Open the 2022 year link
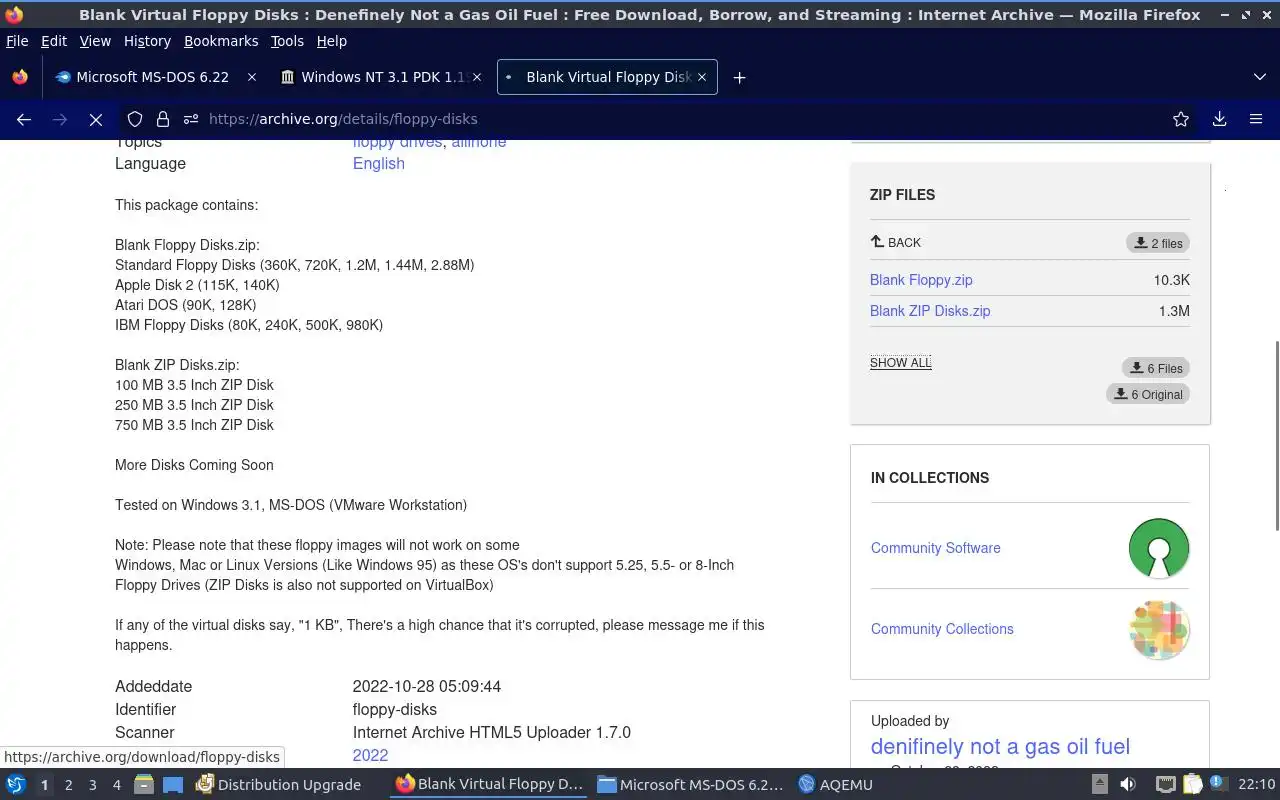This screenshot has height=800, width=1280. click(370, 755)
